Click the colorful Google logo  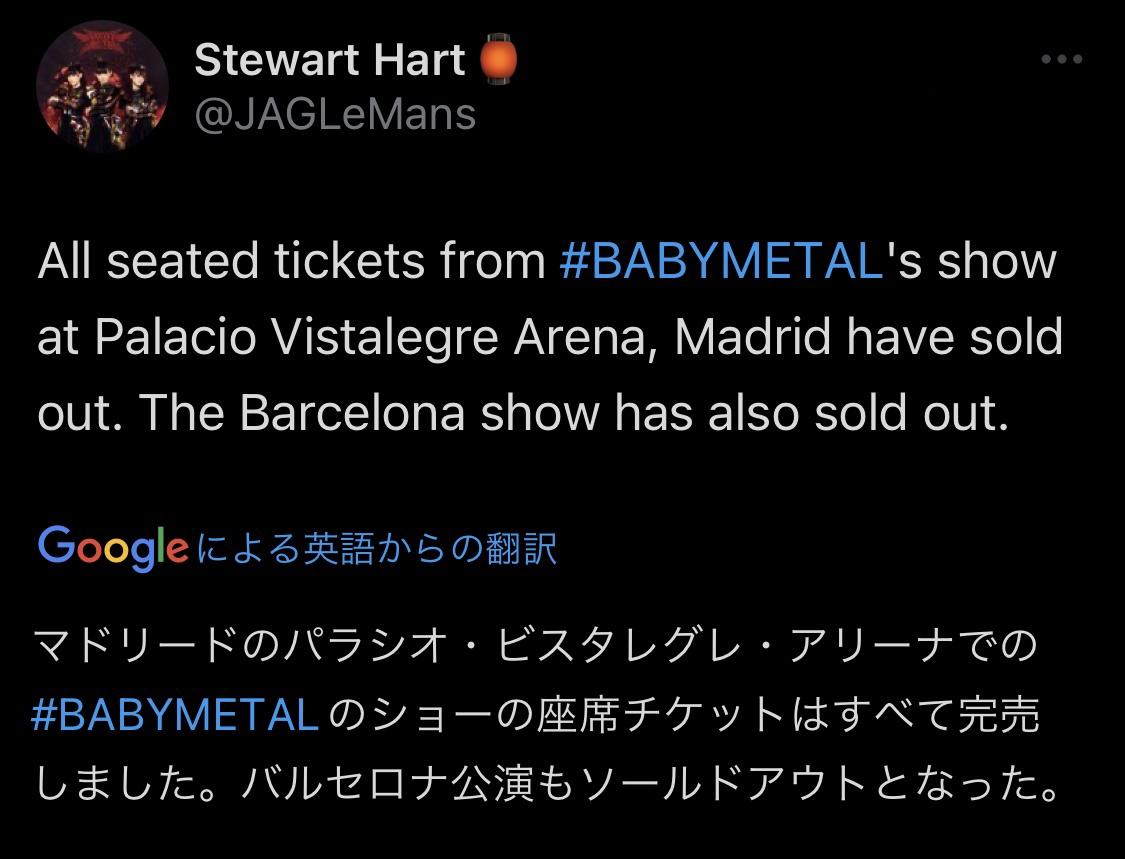(113, 548)
